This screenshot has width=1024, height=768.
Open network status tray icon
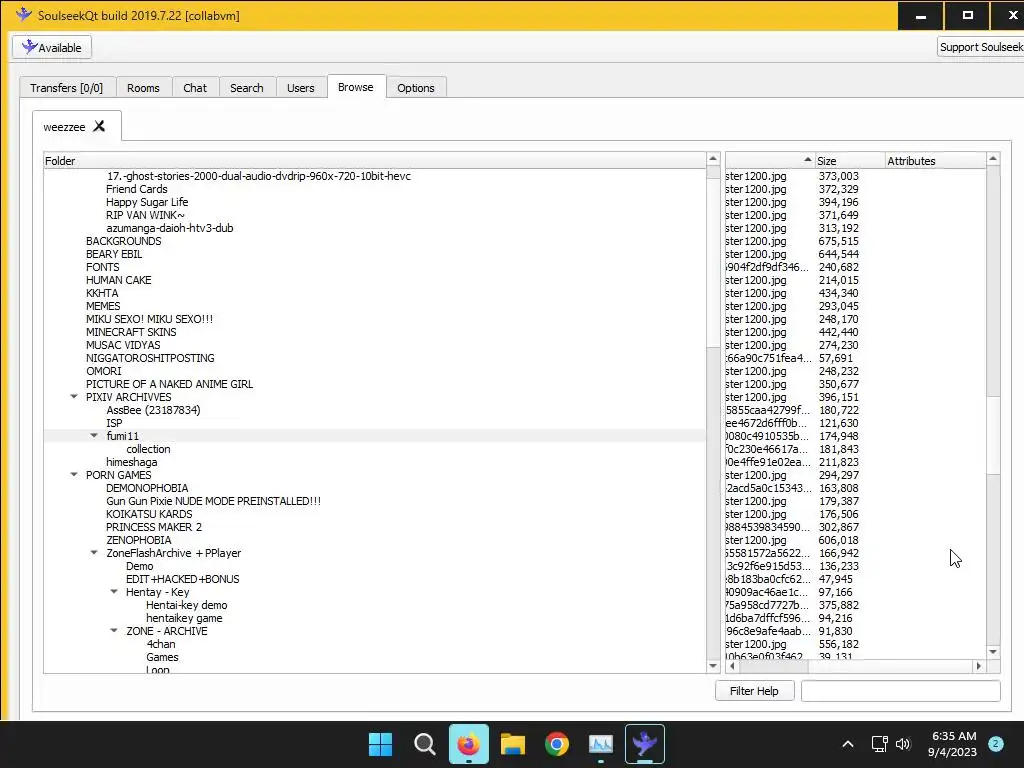click(879, 744)
